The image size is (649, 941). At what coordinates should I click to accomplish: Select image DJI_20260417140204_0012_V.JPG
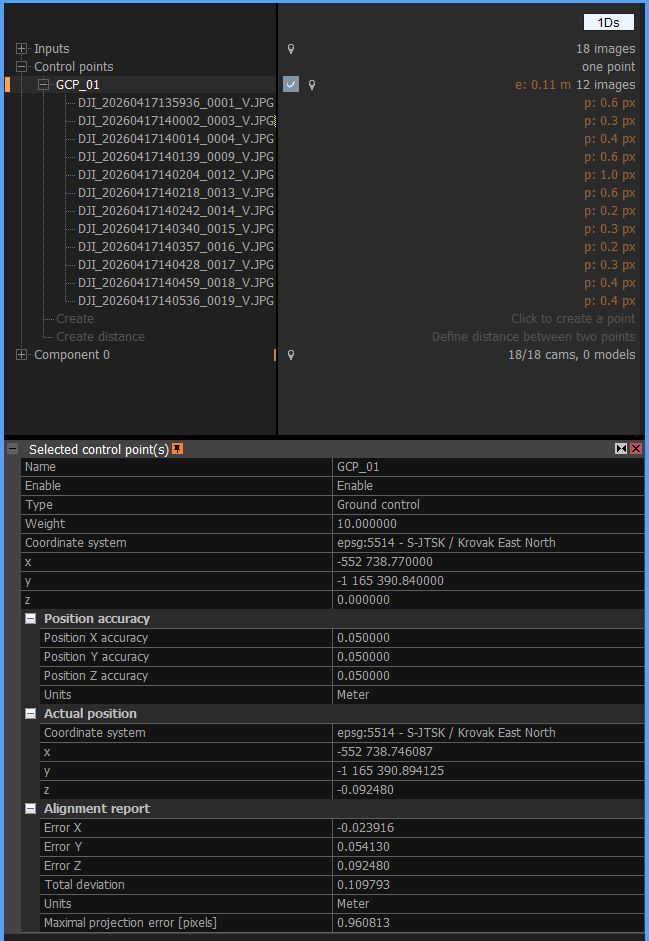click(x=176, y=175)
